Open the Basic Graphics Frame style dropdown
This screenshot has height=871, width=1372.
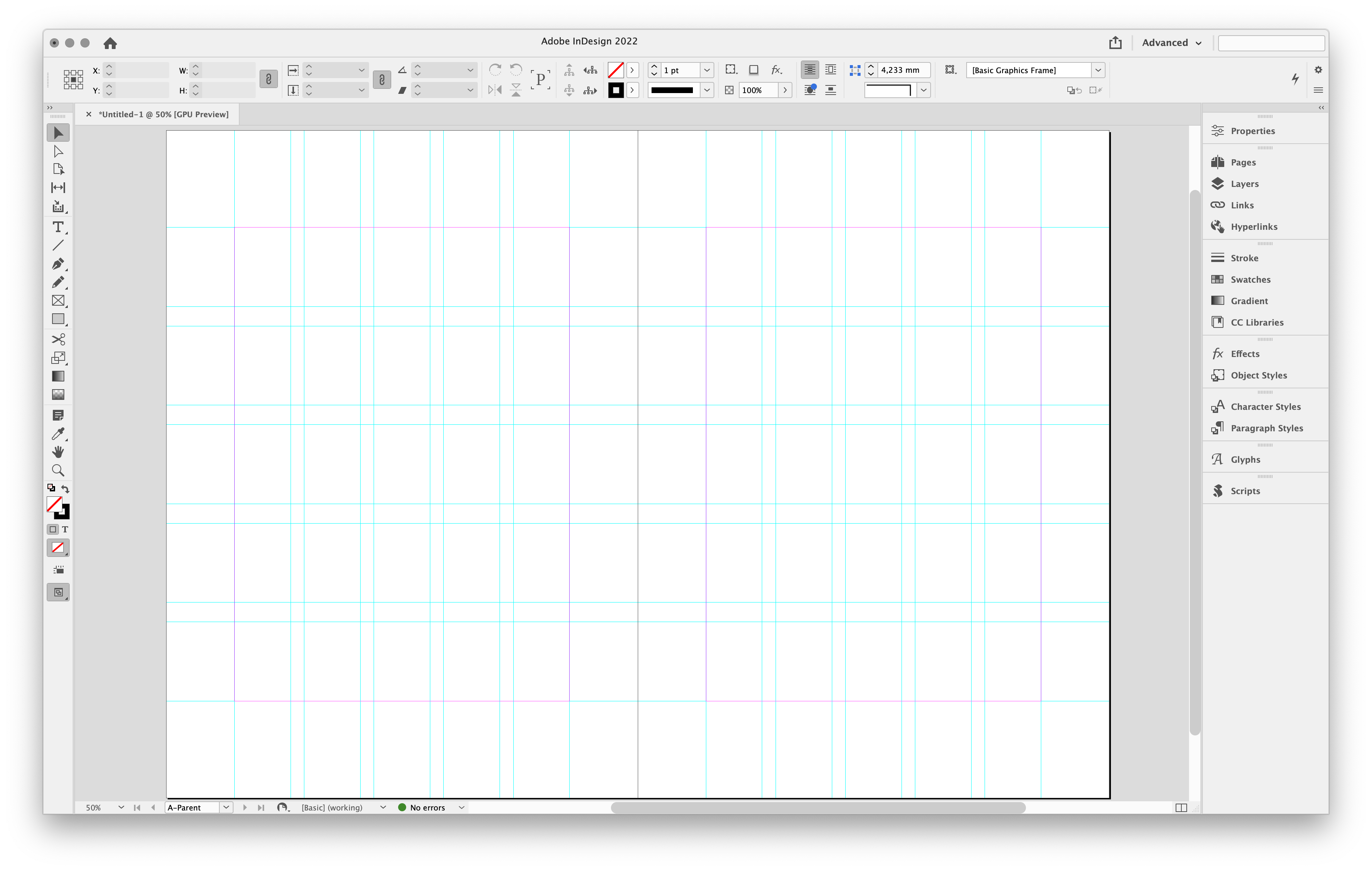tap(1098, 70)
